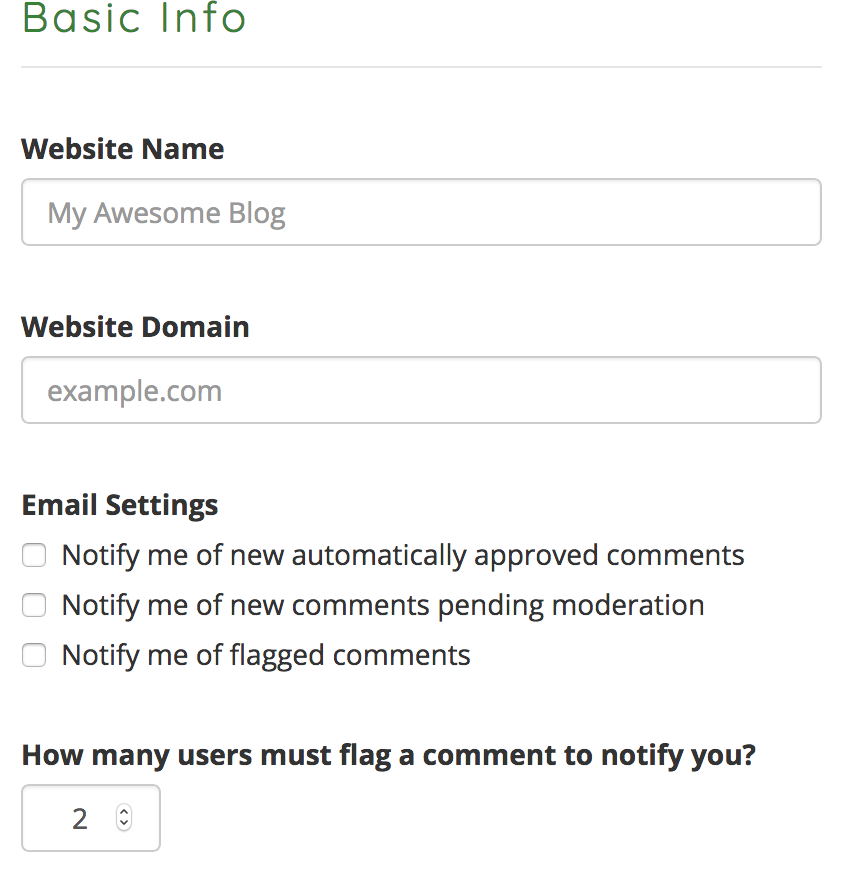843x872 pixels.
Task: Click the decrement arrow on the flag count stepper
Action: [124, 824]
